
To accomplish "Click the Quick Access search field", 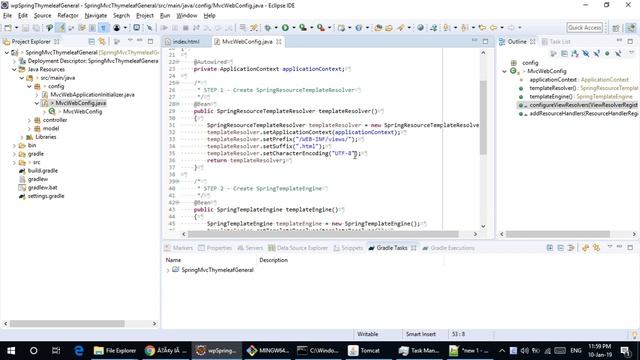I will coord(584,28).
